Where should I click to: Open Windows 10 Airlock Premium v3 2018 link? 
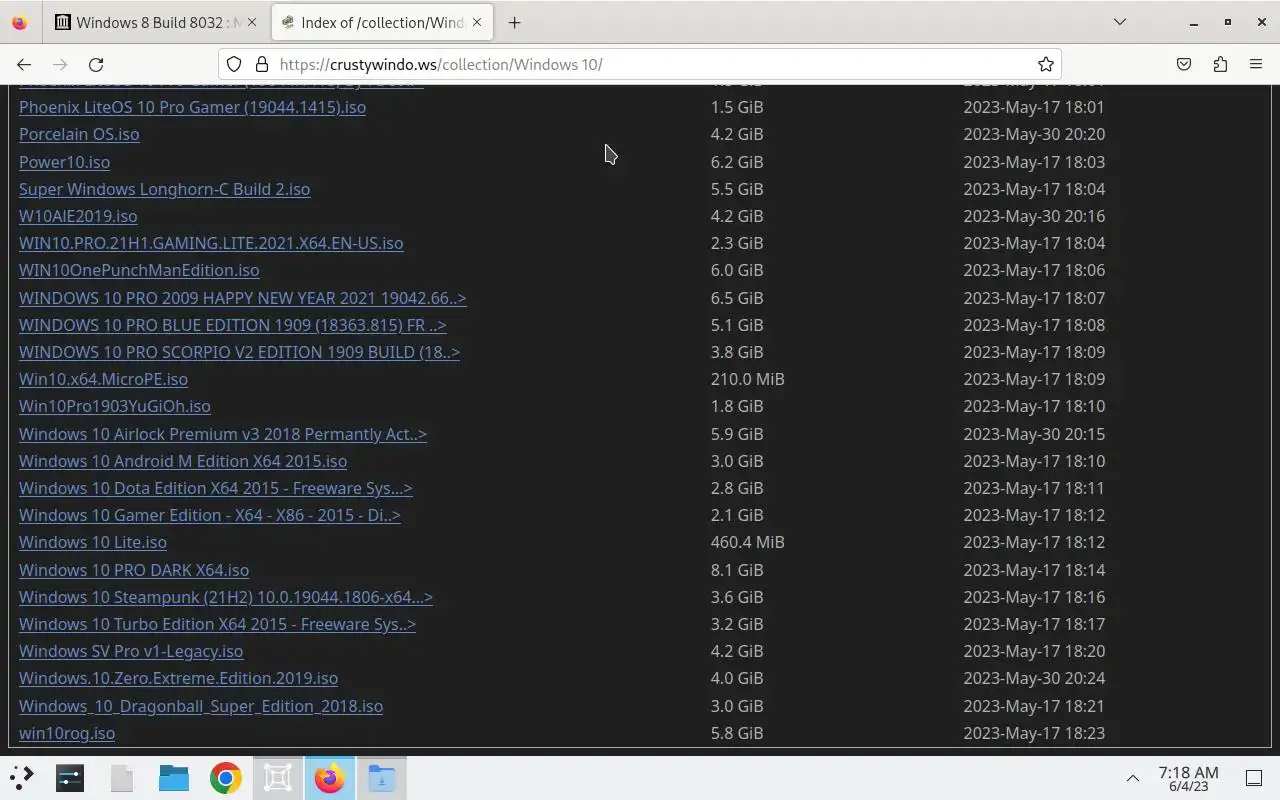coord(222,434)
